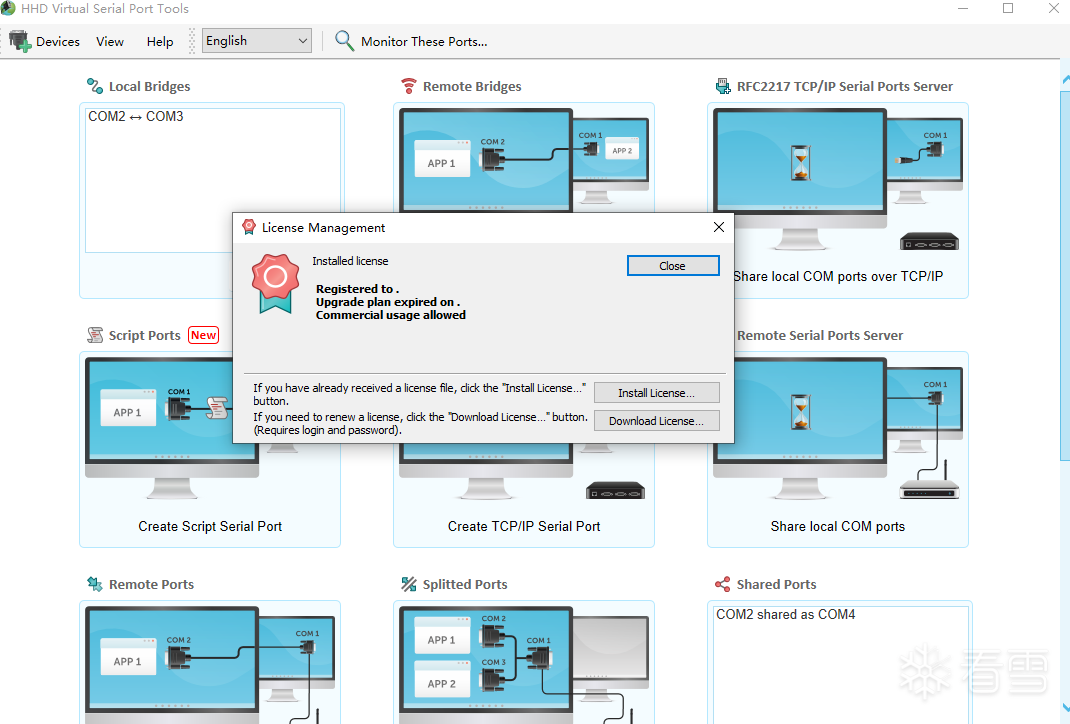This screenshot has width=1070, height=724.
Task: Click the HHD Virtual Serial Port Tools app icon
Action: (8, 8)
